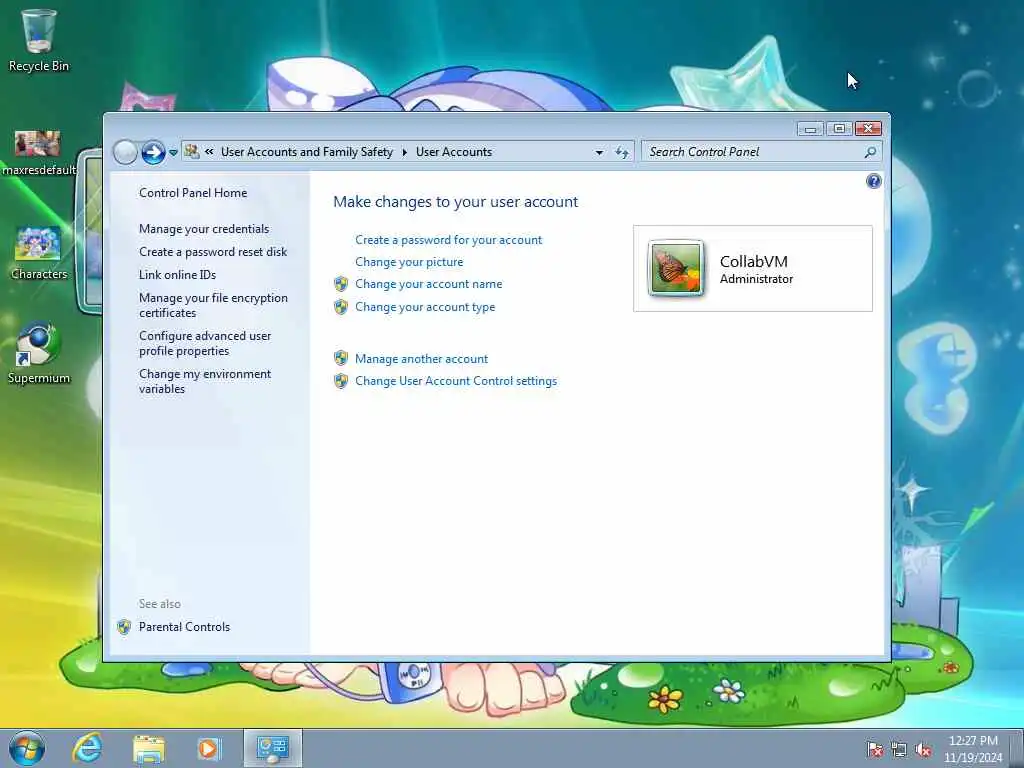Open Link online IDs
This screenshot has height=768, width=1024.
(177, 274)
